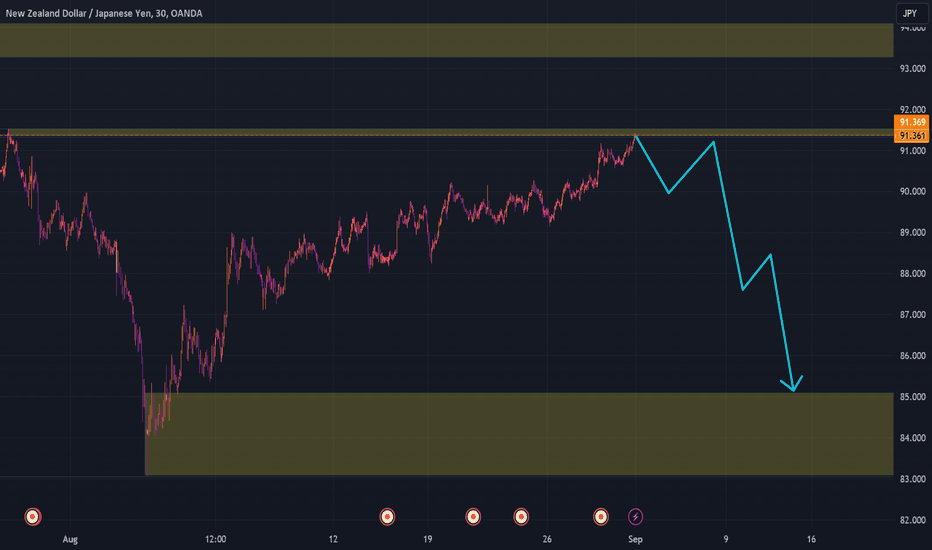Click the 83.000 price axis label
Viewport: 932px width, 550px height.
tap(912, 479)
